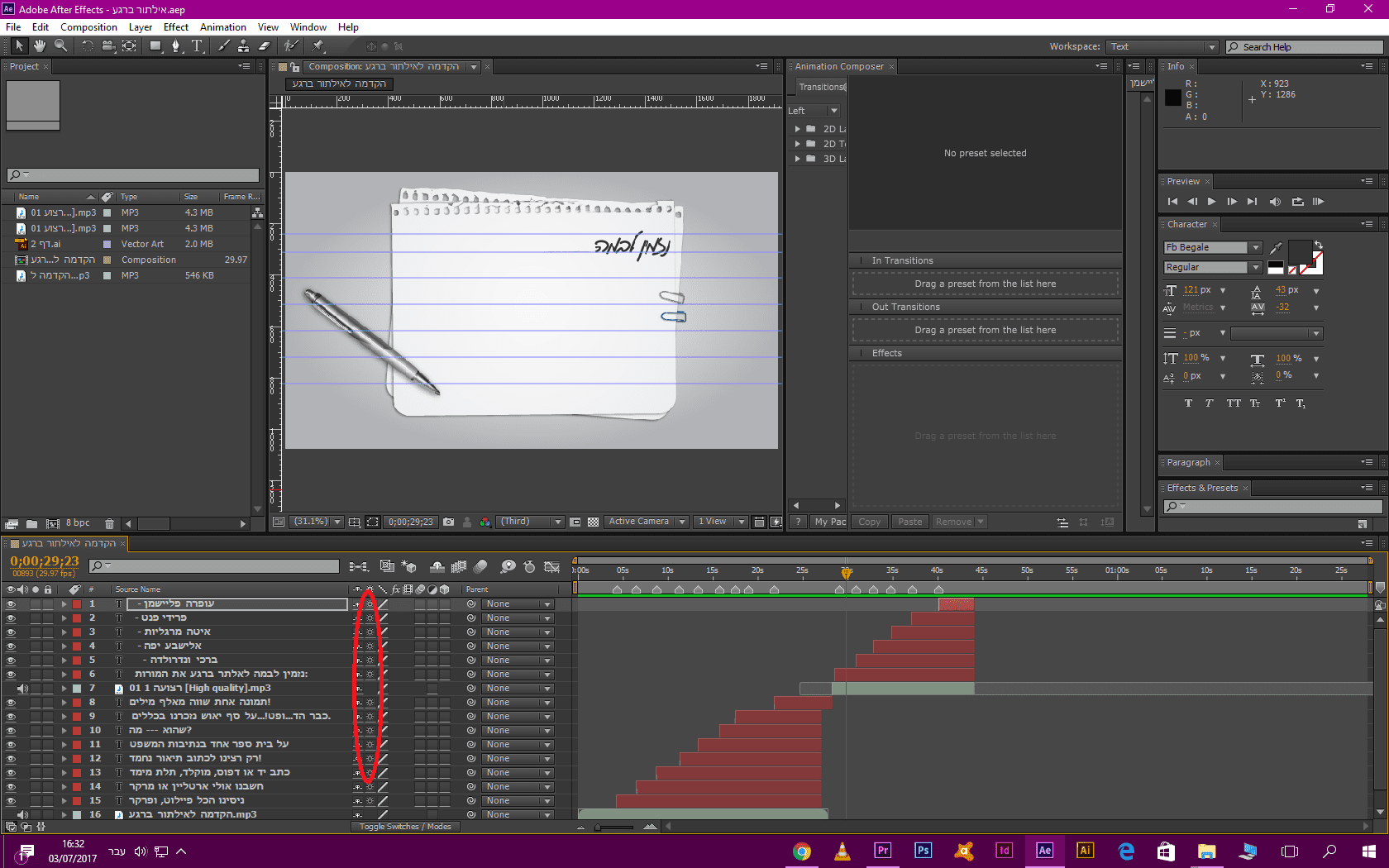Open the Graph Editor in timeline
The height and width of the screenshot is (868, 1389).
click(x=551, y=566)
